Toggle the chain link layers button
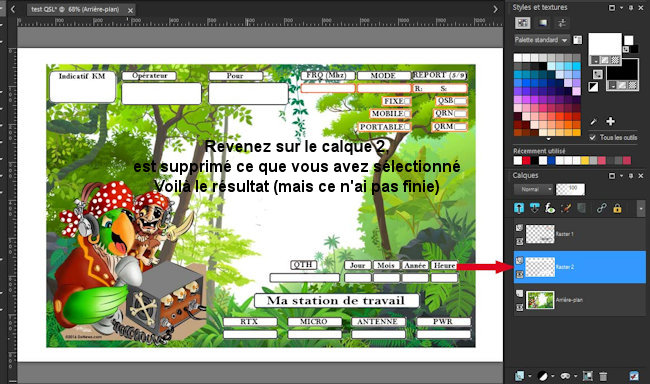 [x=601, y=208]
